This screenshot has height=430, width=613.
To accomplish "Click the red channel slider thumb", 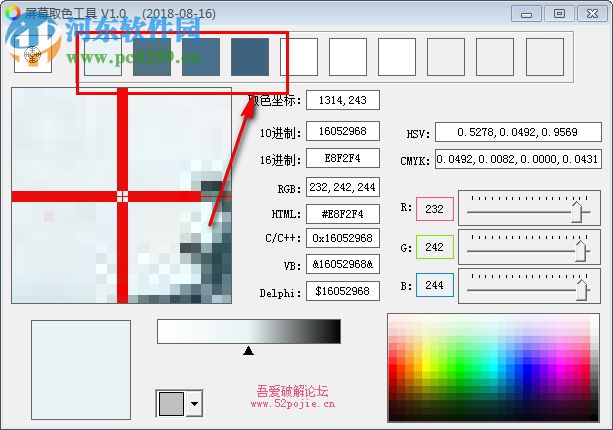I will pos(577,212).
